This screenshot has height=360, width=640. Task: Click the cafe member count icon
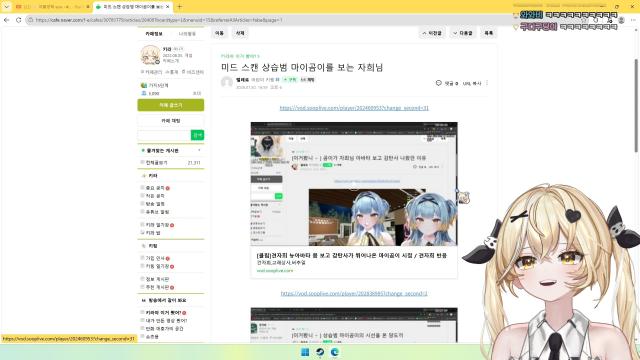144,93
